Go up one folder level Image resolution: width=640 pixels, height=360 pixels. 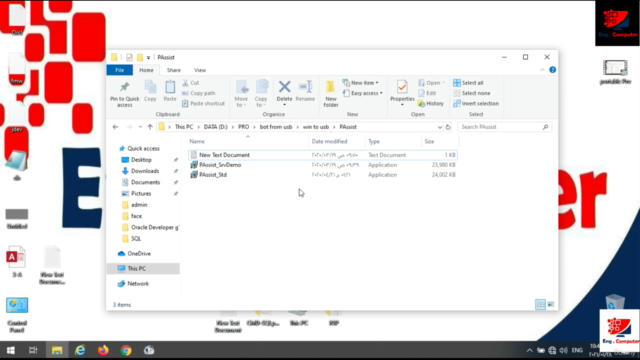(150, 127)
